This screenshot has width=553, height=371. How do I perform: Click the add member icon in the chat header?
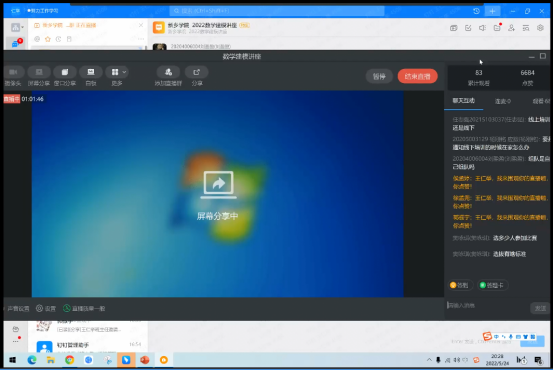click(x=511, y=28)
